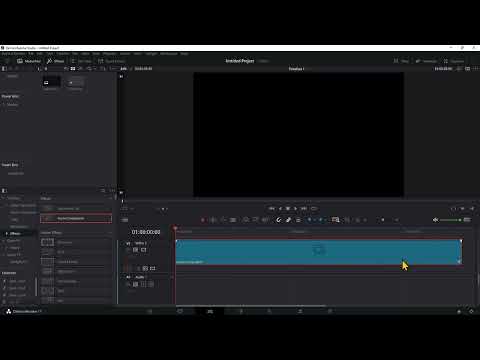Stop playback in the viewer
The width and height of the screenshot is (480, 360).
[288, 209]
